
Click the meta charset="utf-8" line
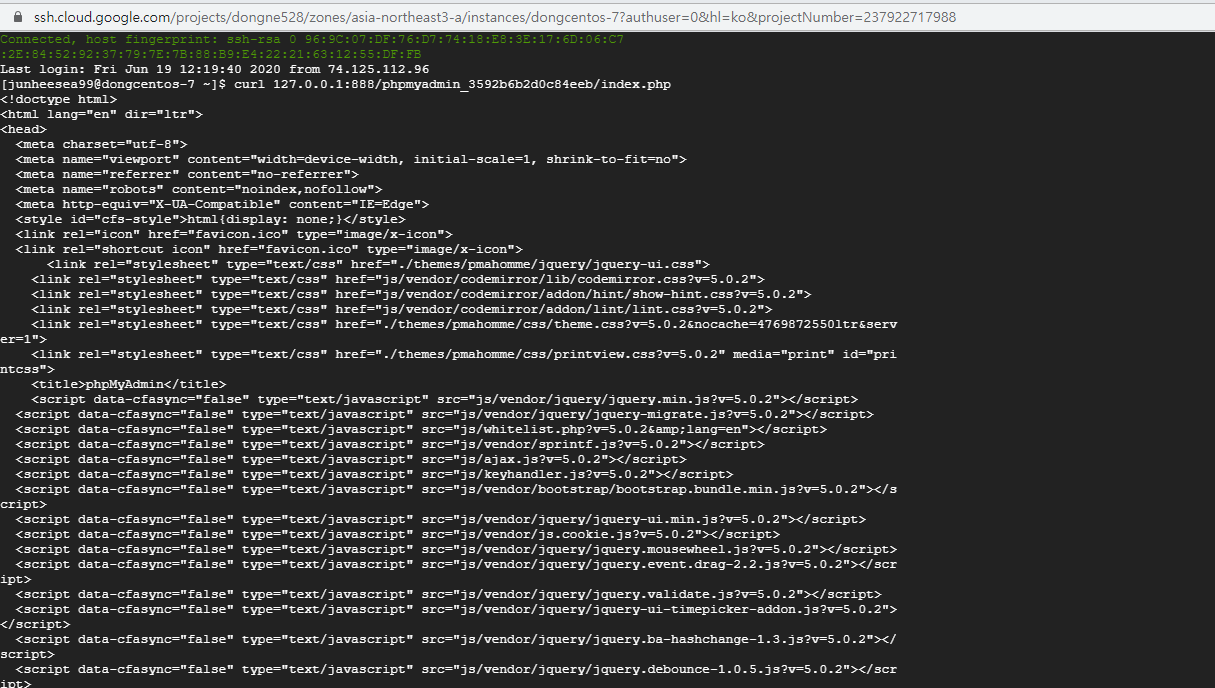[102, 144]
